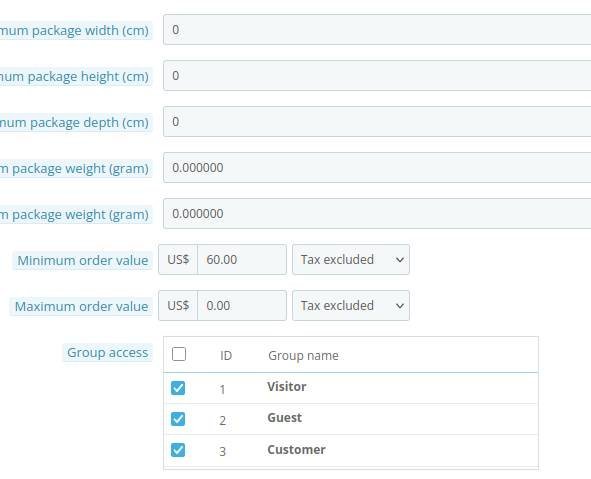Focus the package height input field
591x479 pixels.
pyautogui.click(x=377, y=76)
